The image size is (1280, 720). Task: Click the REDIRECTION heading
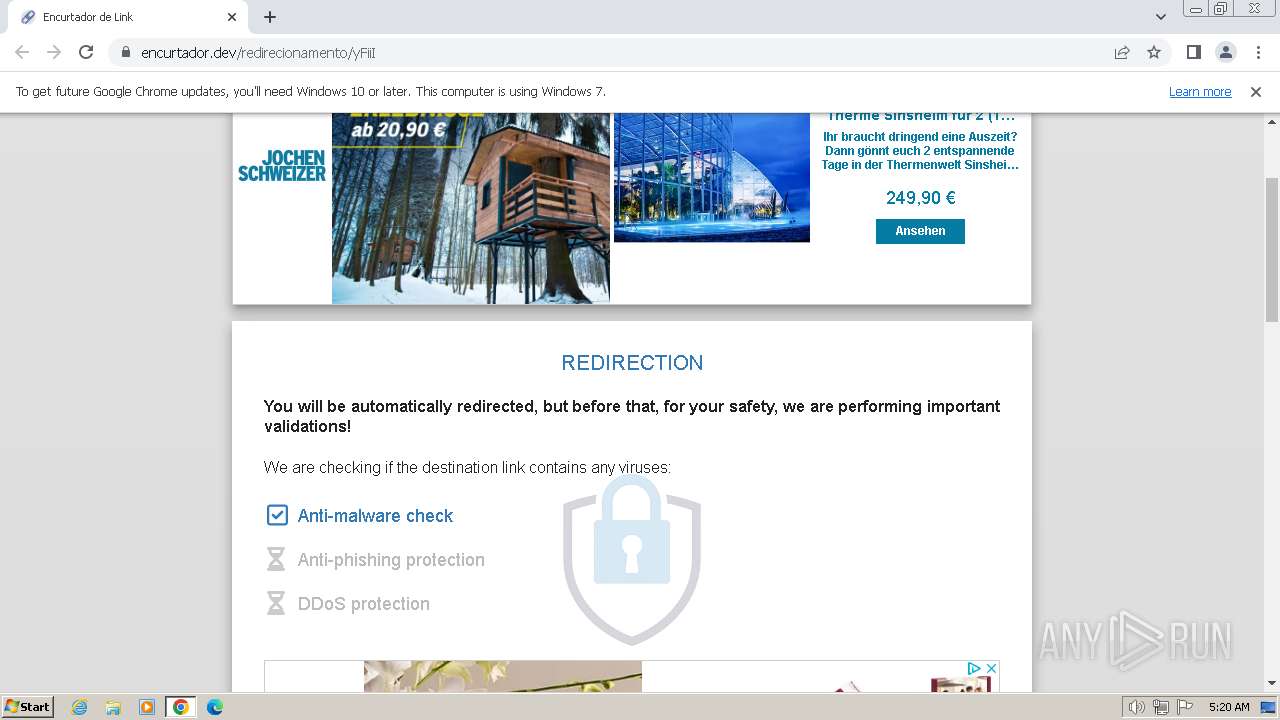(x=632, y=363)
